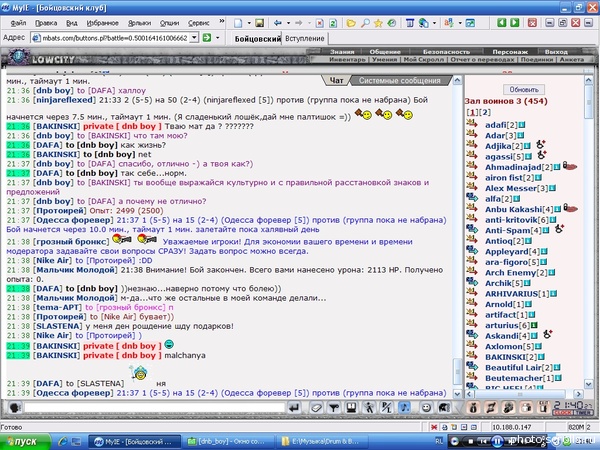The image size is (600, 450).
Task: Click the address bar URL field
Action: [x=114, y=38]
